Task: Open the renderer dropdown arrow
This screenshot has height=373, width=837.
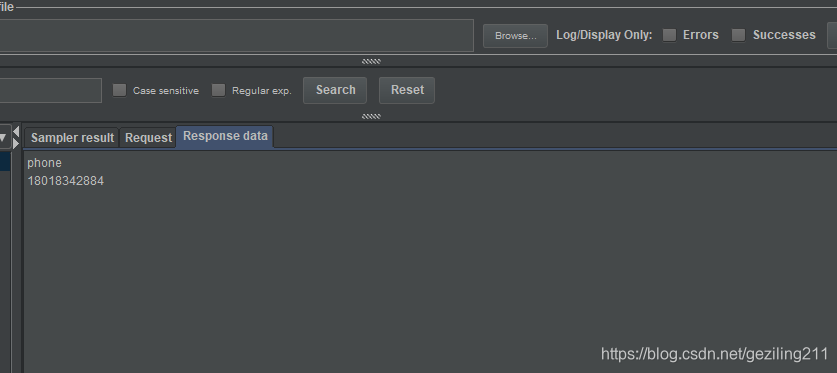Action: click(3, 138)
